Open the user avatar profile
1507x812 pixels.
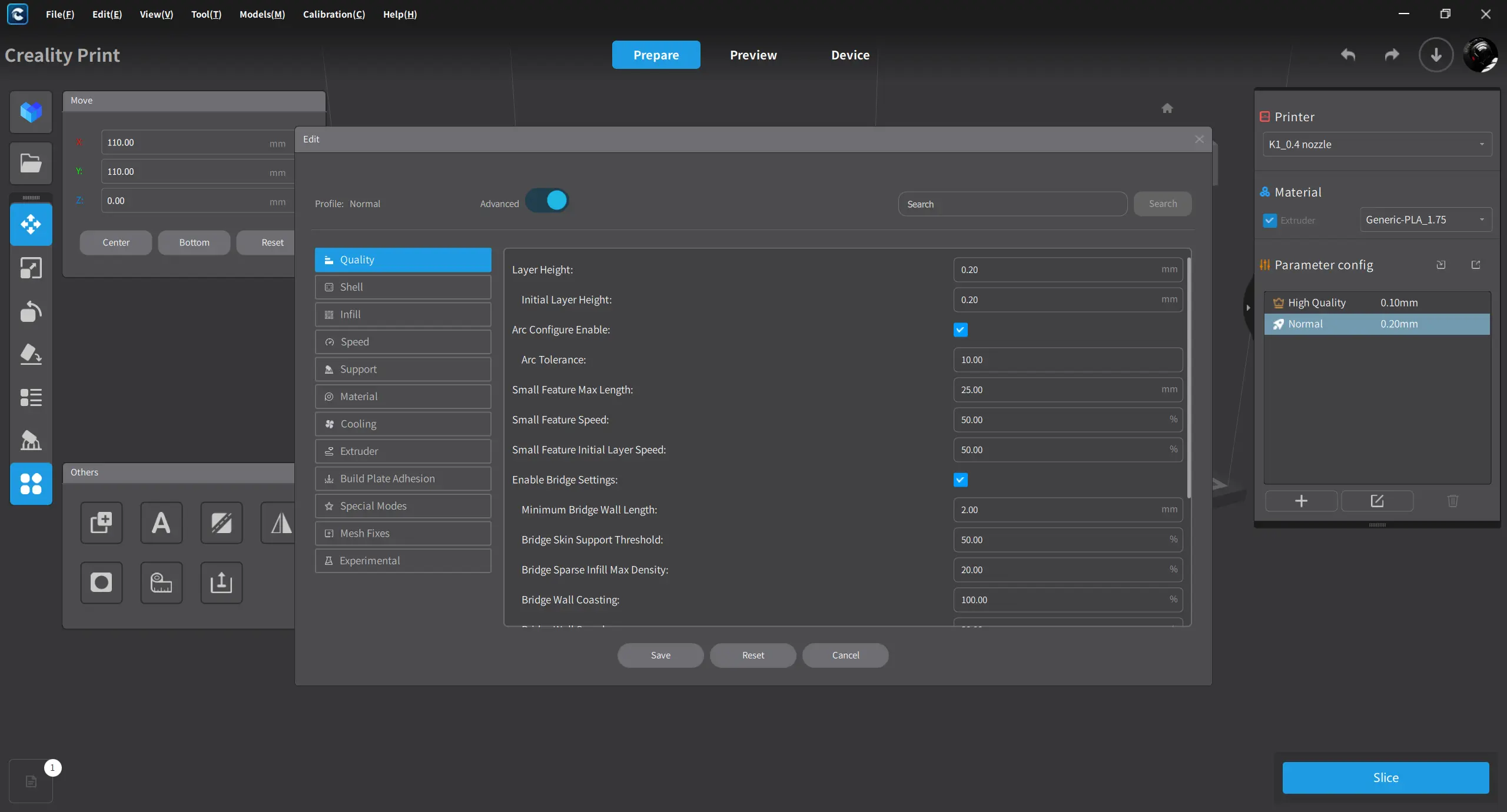coord(1480,55)
